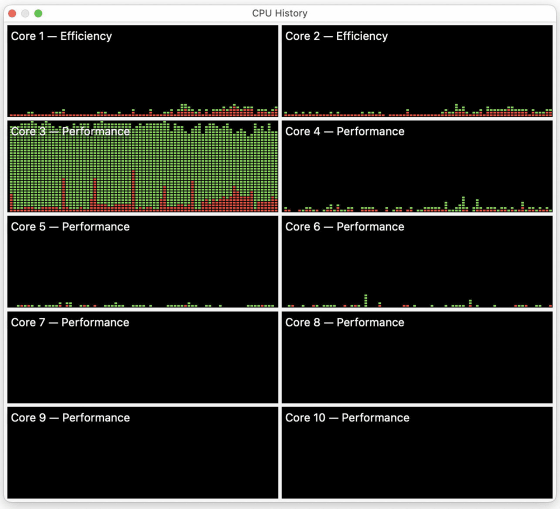Screen dimensions: 560x509
Task: Click the Core 10 — Performance label text
Action: pos(347,418)
